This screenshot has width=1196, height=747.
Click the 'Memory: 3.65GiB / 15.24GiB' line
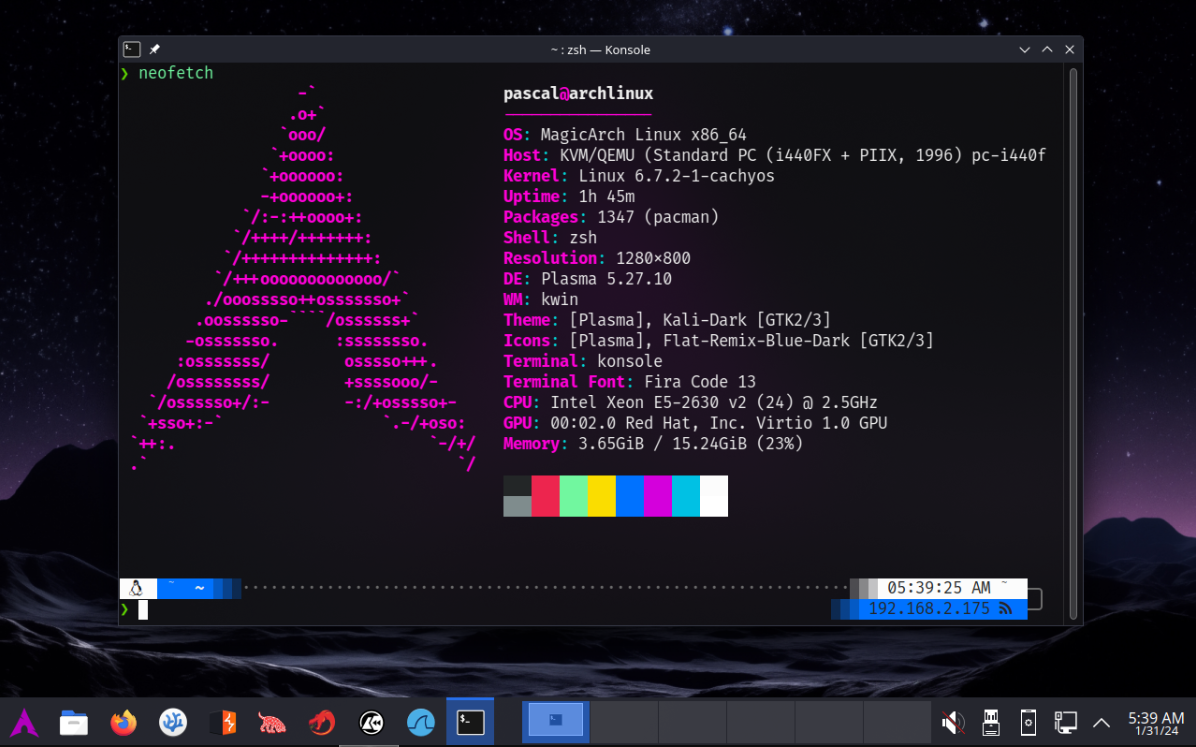click(x=653, y=444)
